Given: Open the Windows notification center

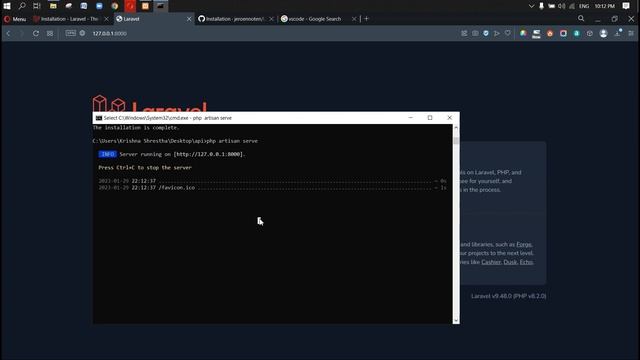Looking at the screenshot, I should point(626,6).
